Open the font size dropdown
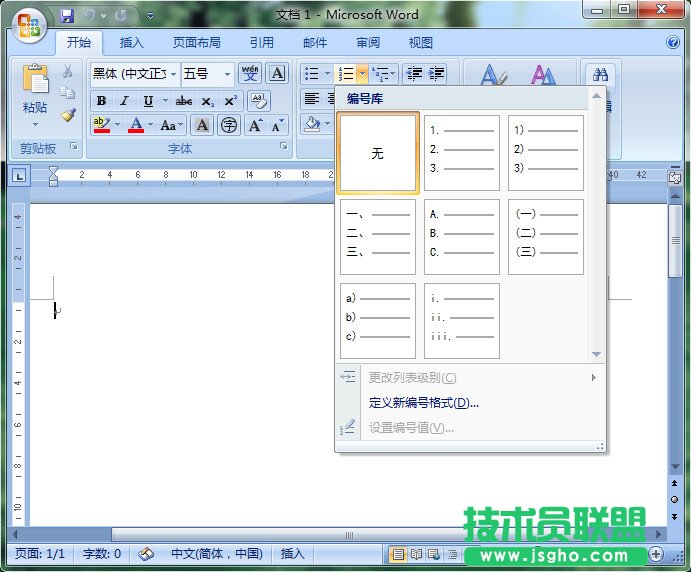 227,74
